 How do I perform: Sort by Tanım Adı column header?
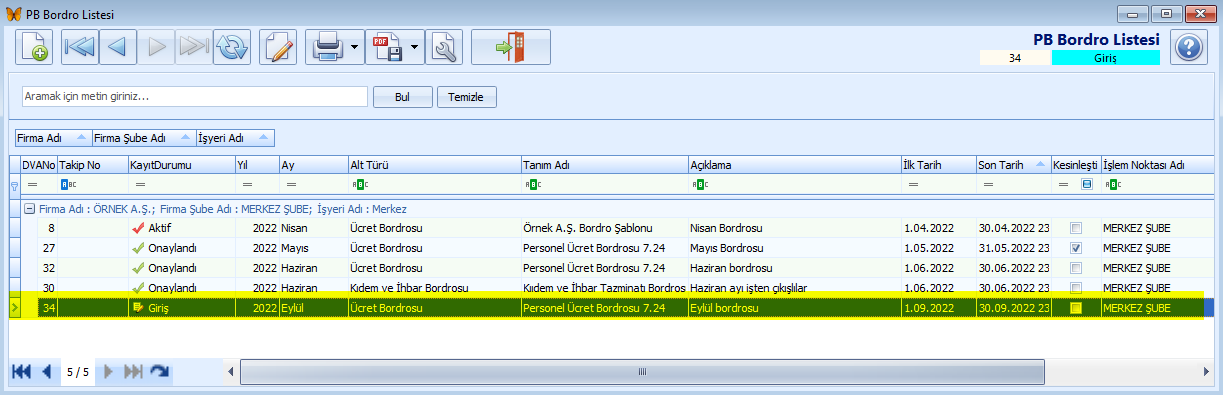coord(603,164)
